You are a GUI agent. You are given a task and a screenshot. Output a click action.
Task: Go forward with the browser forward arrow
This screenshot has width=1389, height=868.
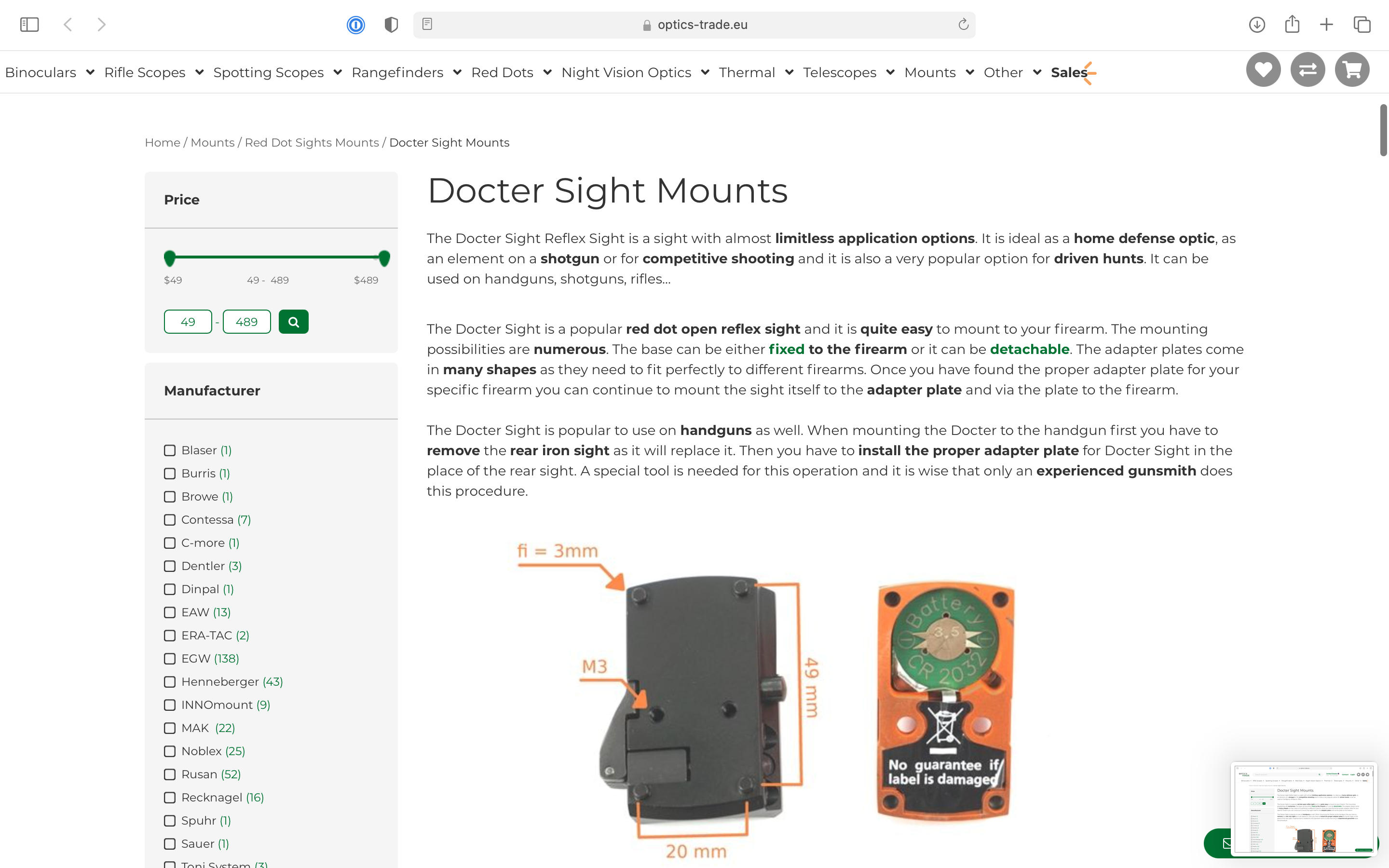[102, 25]
